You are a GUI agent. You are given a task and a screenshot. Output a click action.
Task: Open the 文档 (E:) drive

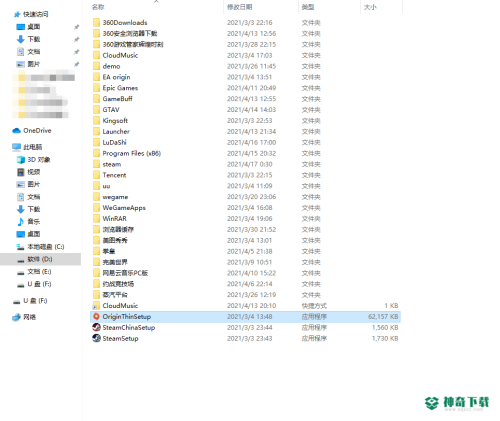tap(39, 272)
